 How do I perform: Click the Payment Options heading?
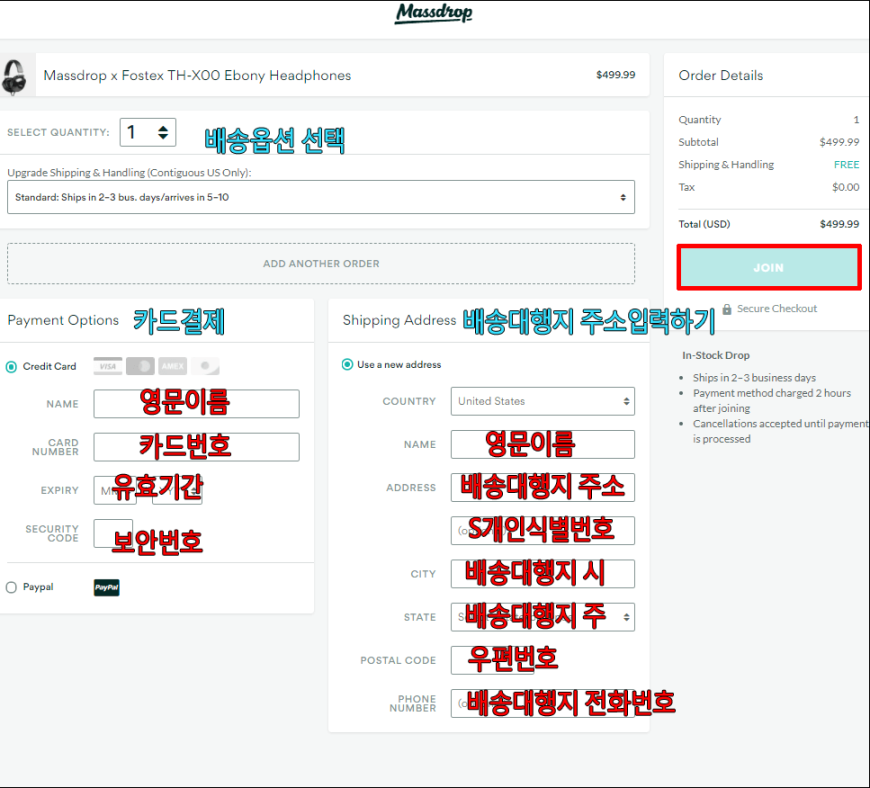(x=63, y=320)
